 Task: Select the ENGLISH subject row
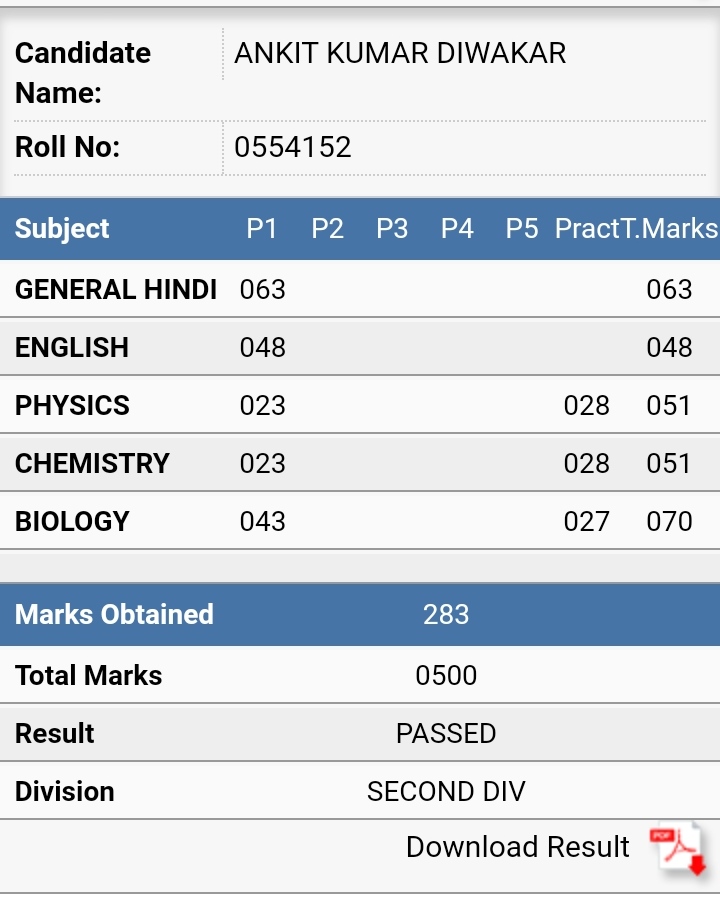tap(360, 348)
